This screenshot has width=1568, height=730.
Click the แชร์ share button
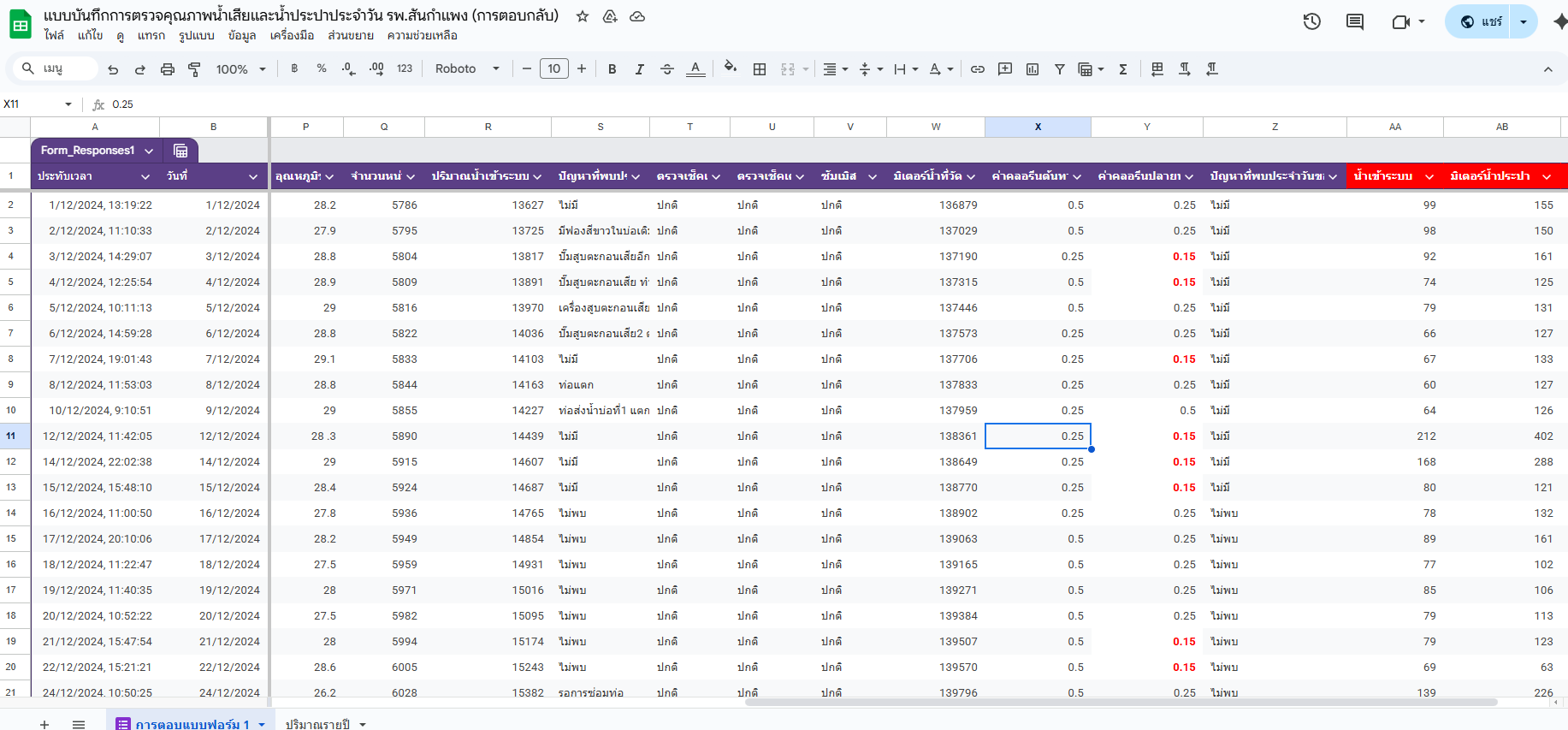[1482, 21]
